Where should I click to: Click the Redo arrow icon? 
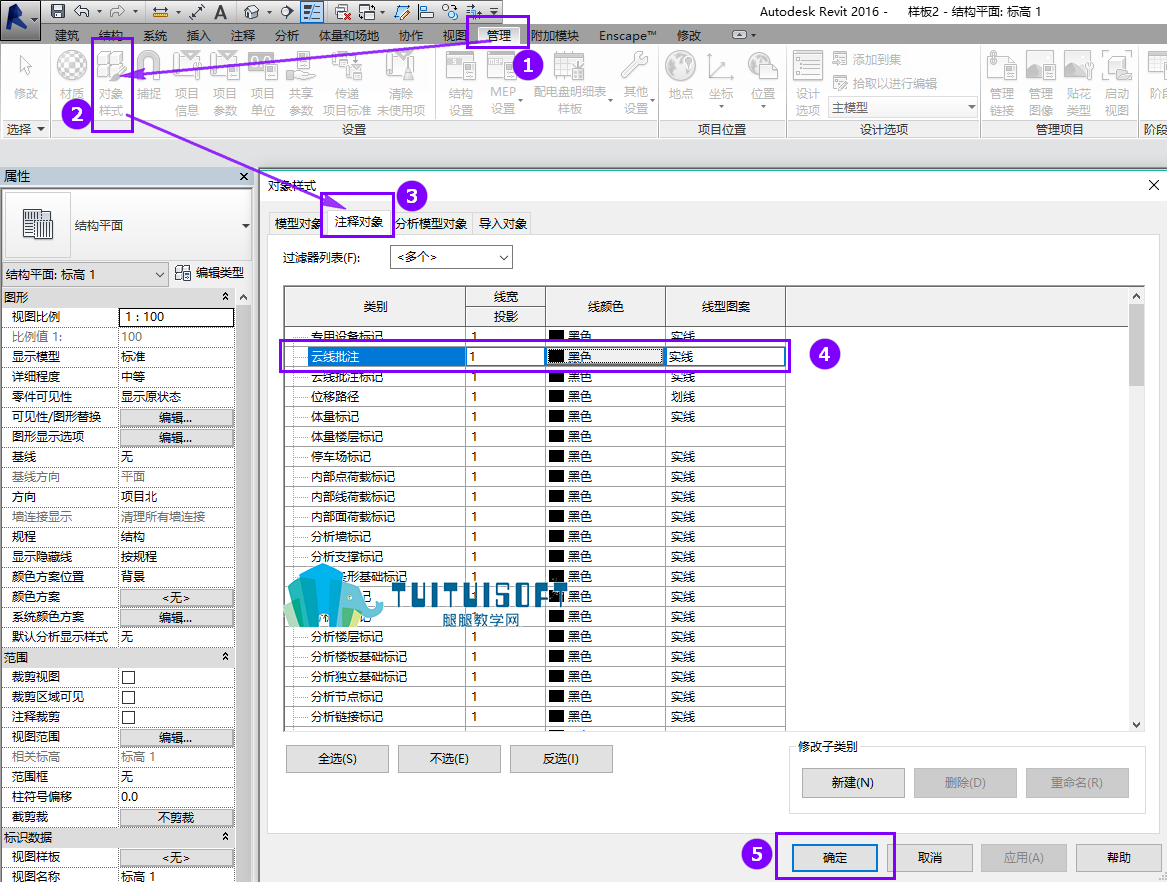117,11
